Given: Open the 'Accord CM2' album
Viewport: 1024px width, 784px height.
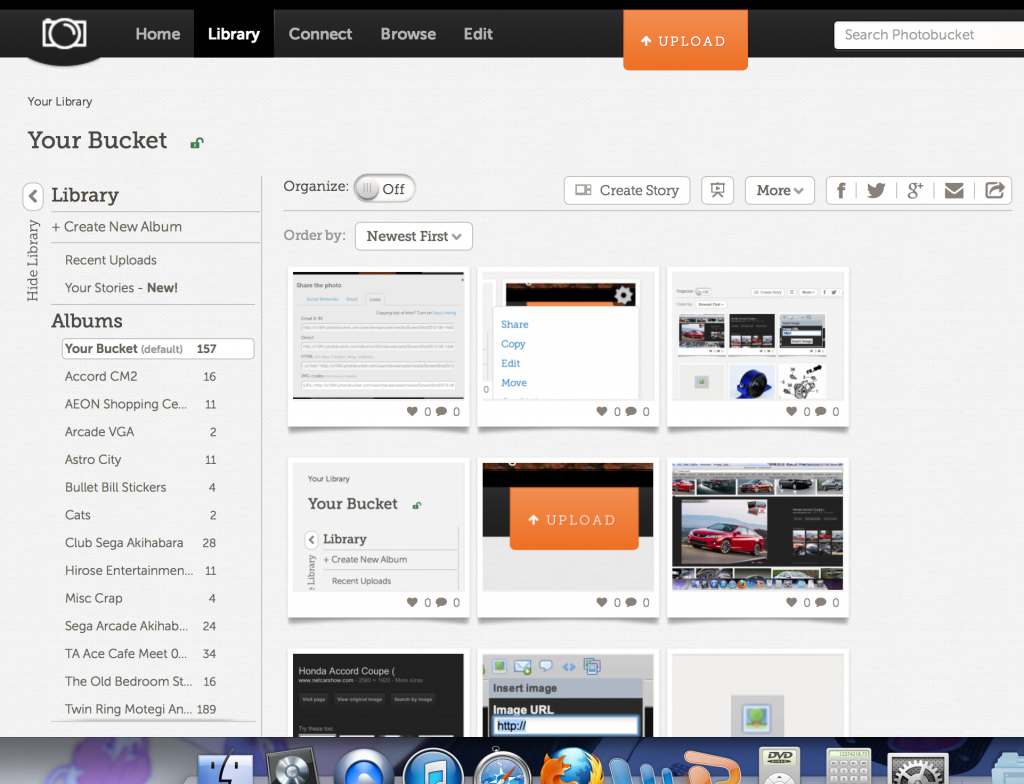Looking at the screenshot, I should click(140, 376).
